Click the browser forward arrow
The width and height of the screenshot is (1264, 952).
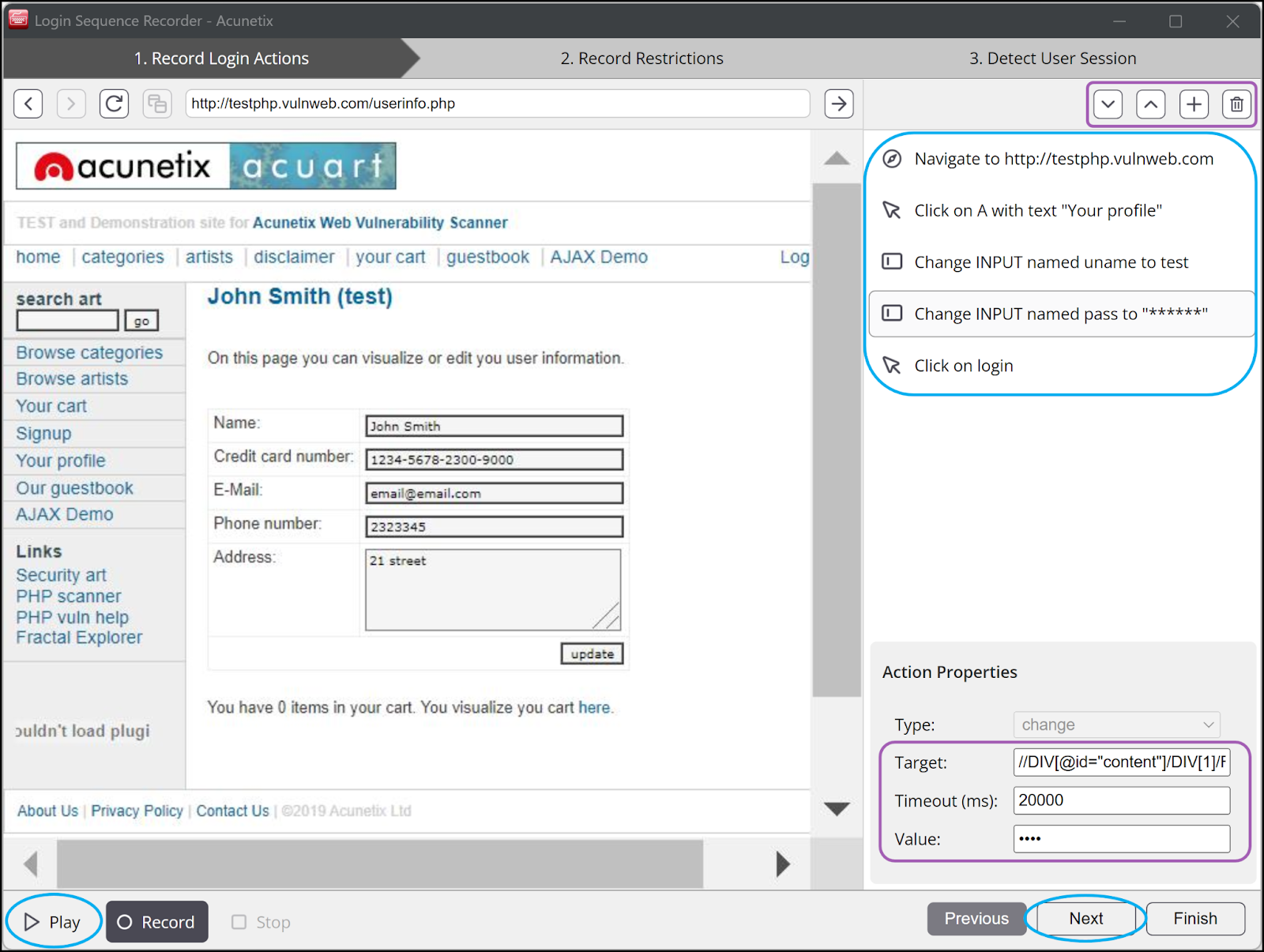click(x=71, y=103)
